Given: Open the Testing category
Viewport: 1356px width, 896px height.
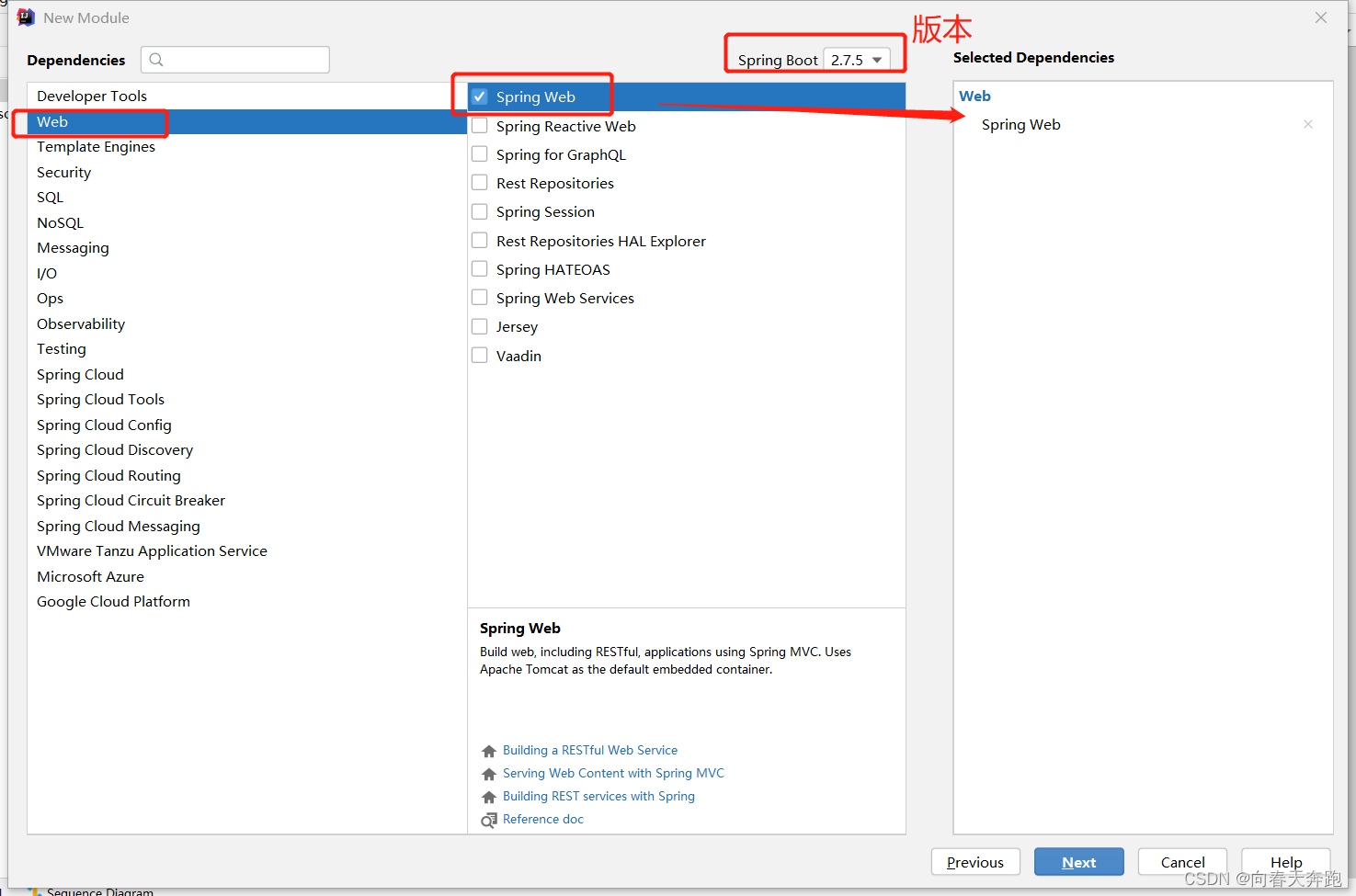Looking at the screenshot, I should pyautogui.click(x=247, y=349).
